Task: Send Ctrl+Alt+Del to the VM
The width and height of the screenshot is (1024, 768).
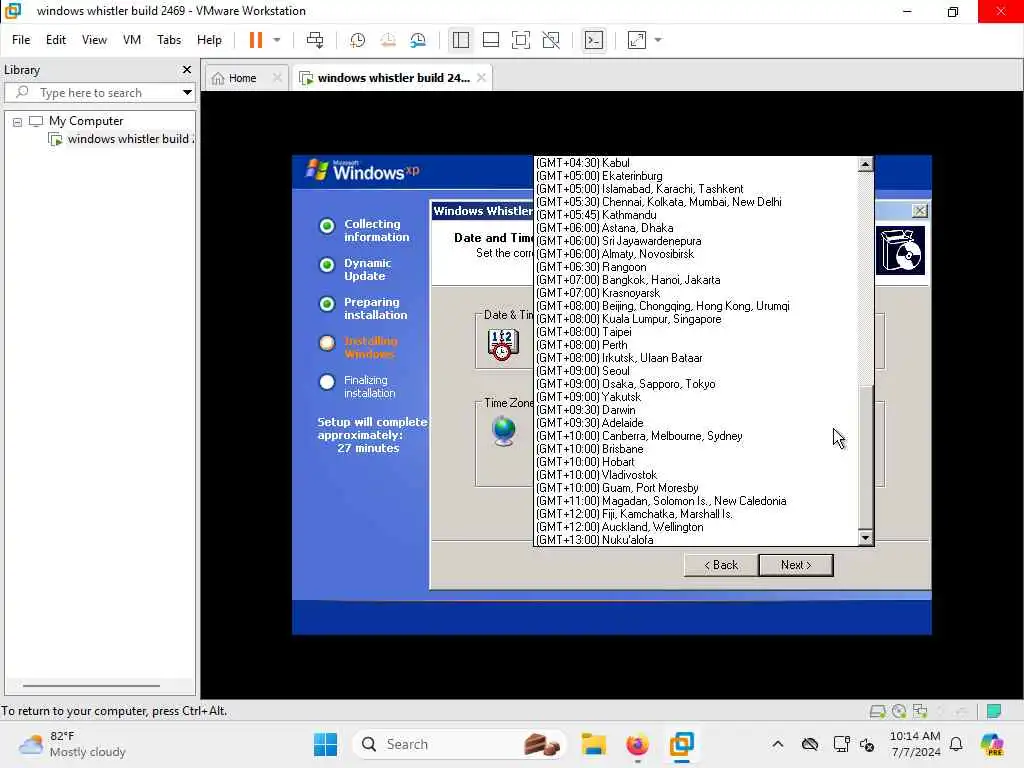Action: click(x=315, y=40)
